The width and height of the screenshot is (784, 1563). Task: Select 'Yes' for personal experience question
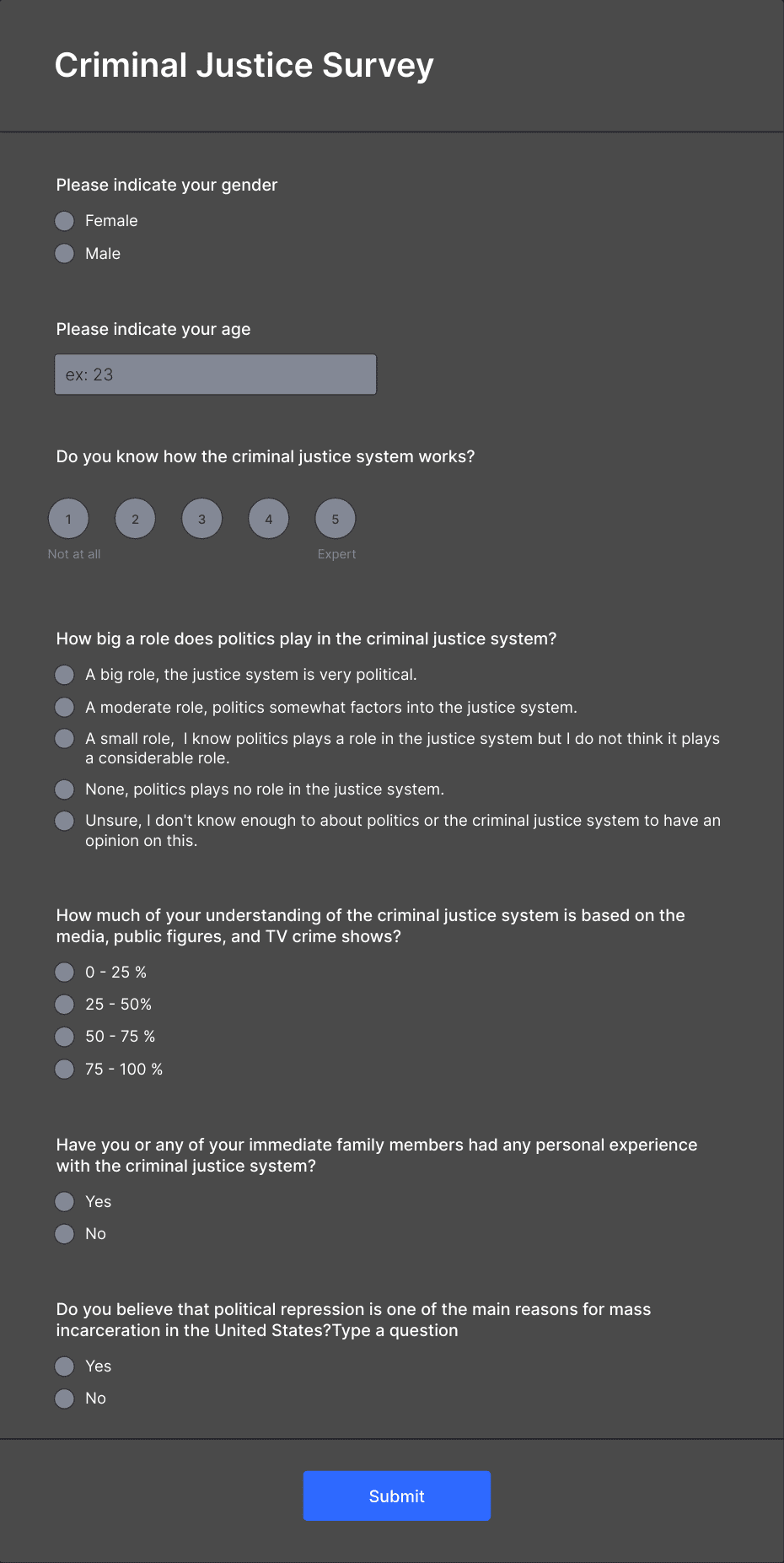64,1201
